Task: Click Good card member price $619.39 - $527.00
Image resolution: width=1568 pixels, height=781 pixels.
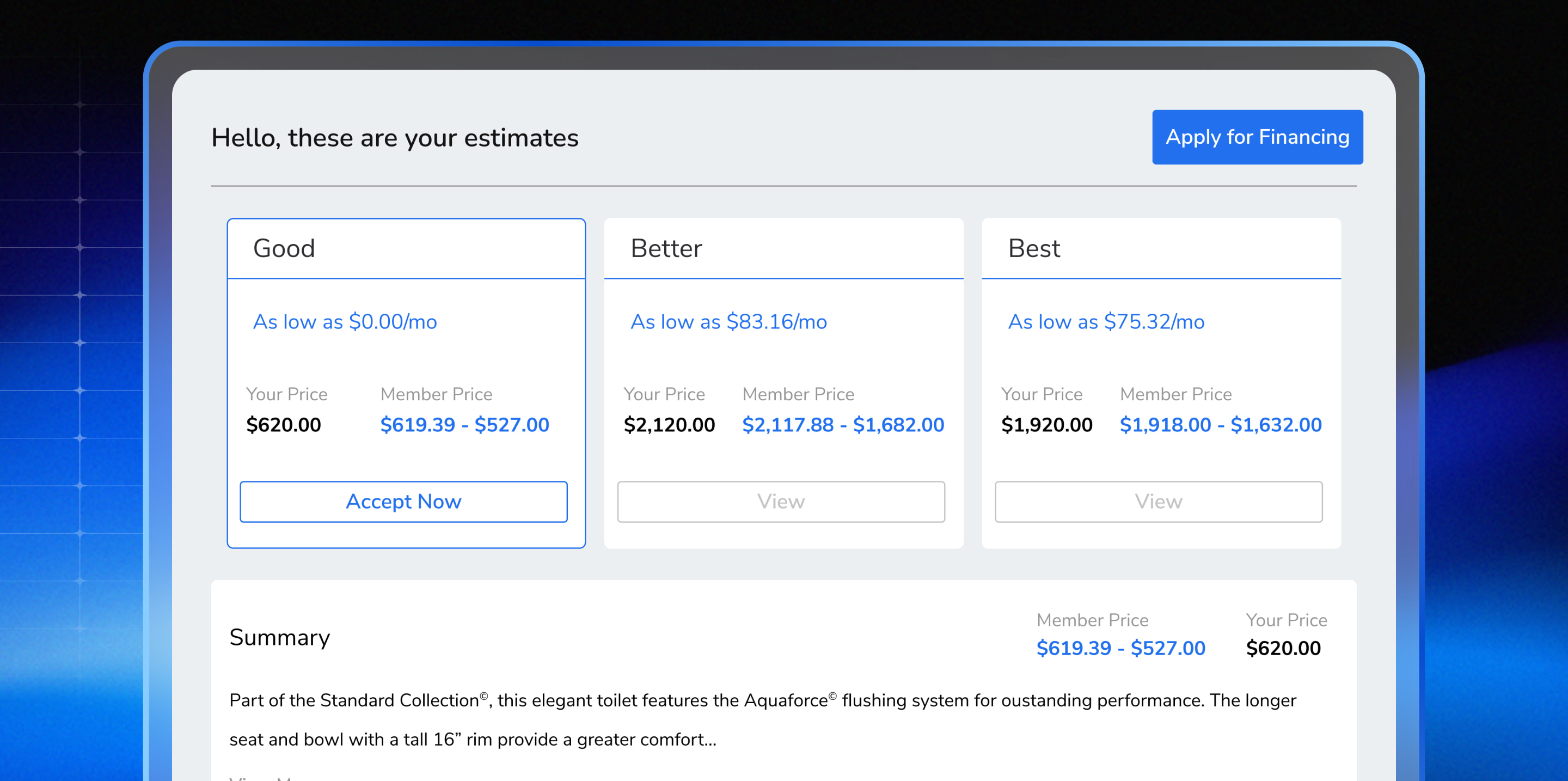Action: click(464, 424)
